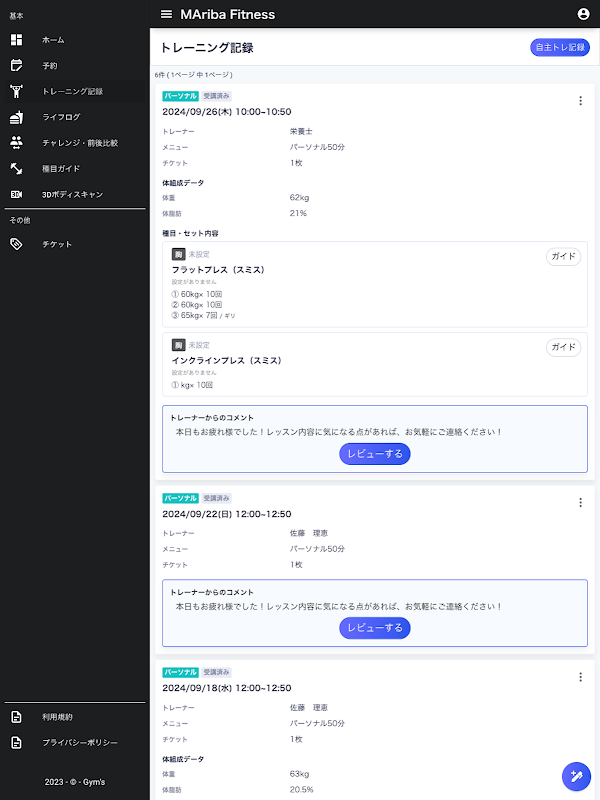600x800 pixels.
Task: Select トレーニング記録 sidebar item
Action: pos(75,91)
